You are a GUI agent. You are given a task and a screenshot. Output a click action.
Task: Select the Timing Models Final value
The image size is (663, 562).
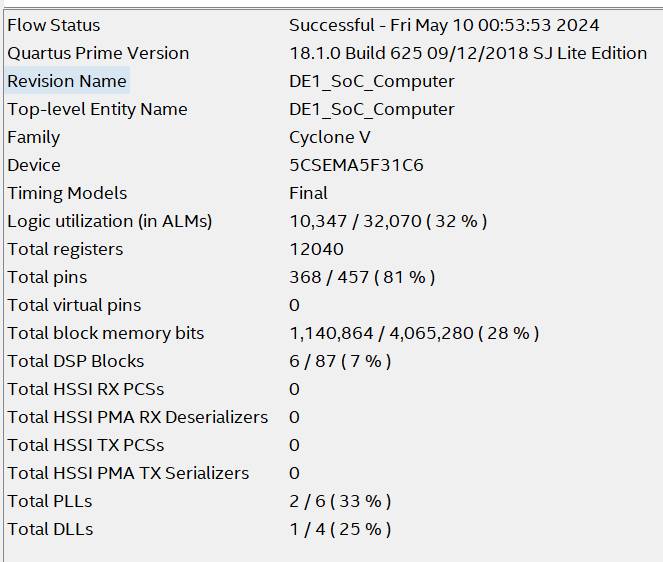point(308,193)
